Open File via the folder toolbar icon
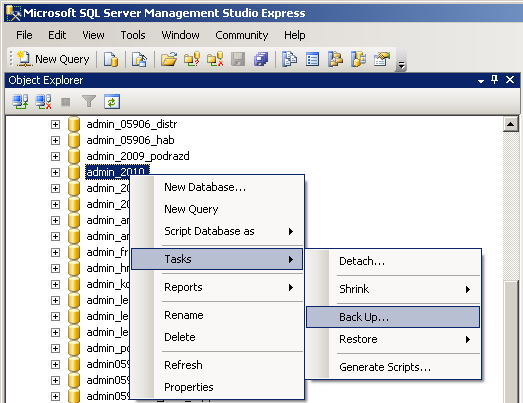Viewport: 523px width, 403px height. (169, 59)
